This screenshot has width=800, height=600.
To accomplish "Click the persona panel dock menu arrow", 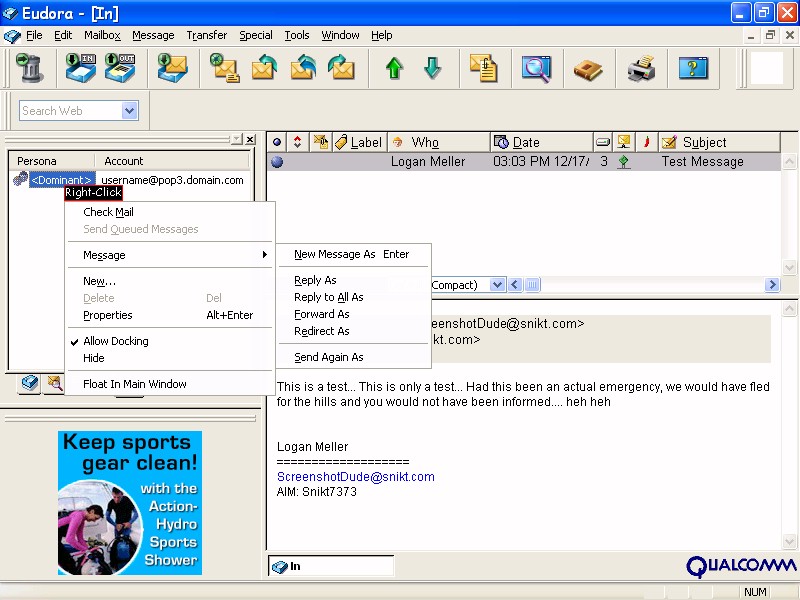I will [x=236, y=139].
